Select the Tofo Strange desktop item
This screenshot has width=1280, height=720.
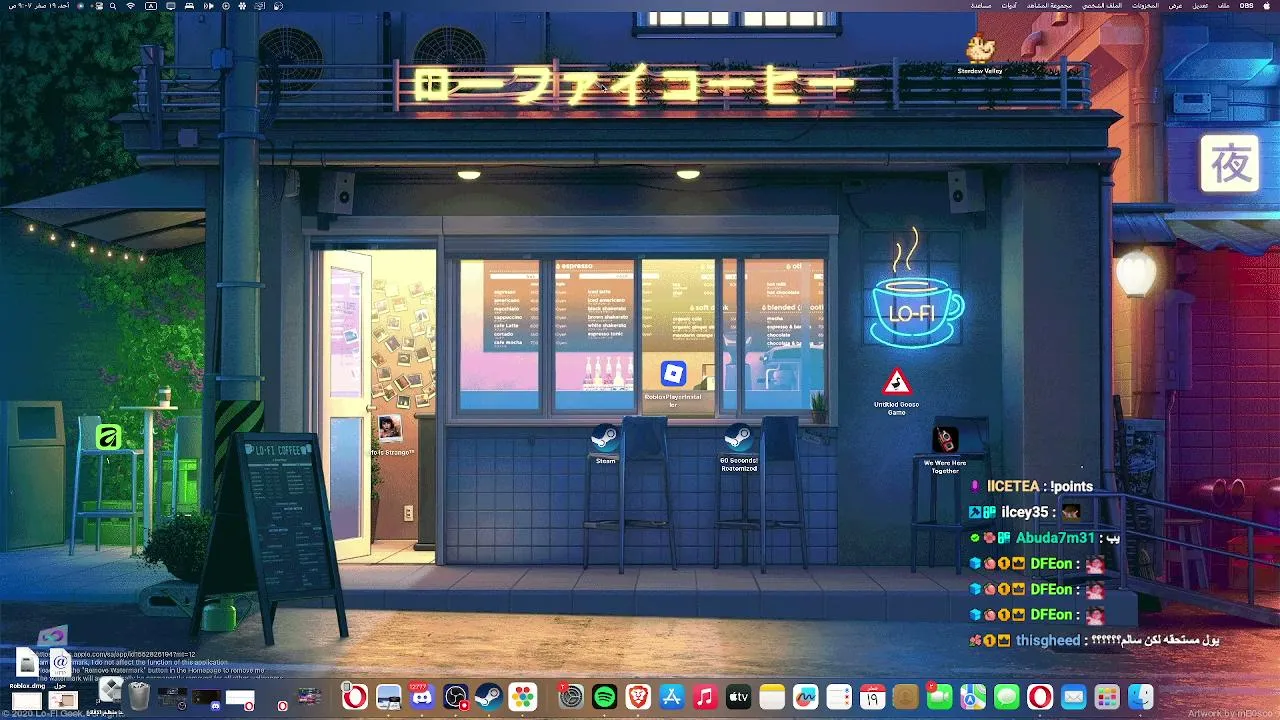(x=390, y=436)
